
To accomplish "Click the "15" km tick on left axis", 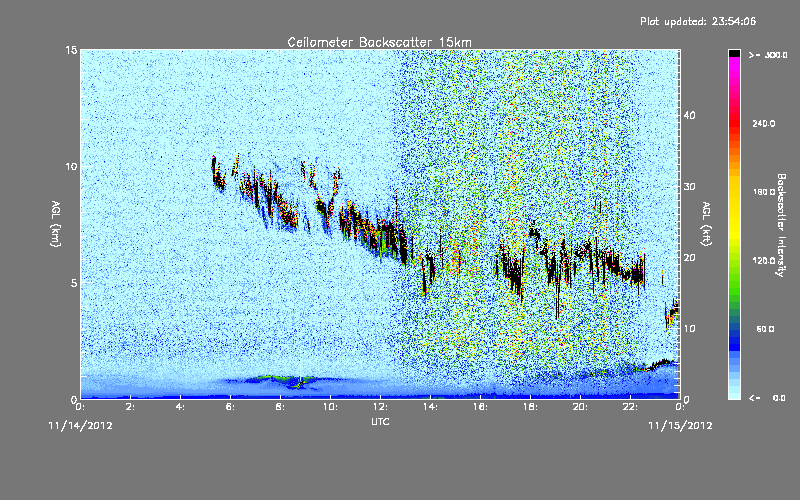I will click(71, 50).
